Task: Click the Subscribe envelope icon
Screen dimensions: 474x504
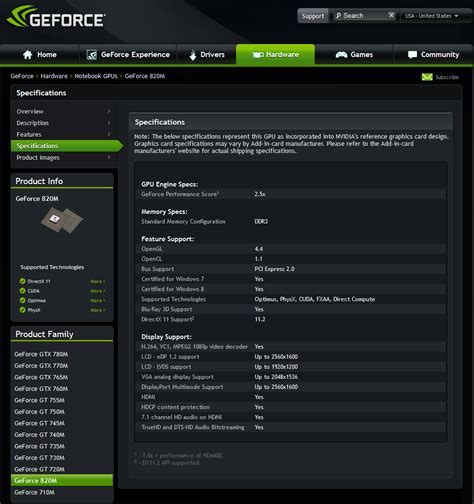Action: [x=427, y=77]
